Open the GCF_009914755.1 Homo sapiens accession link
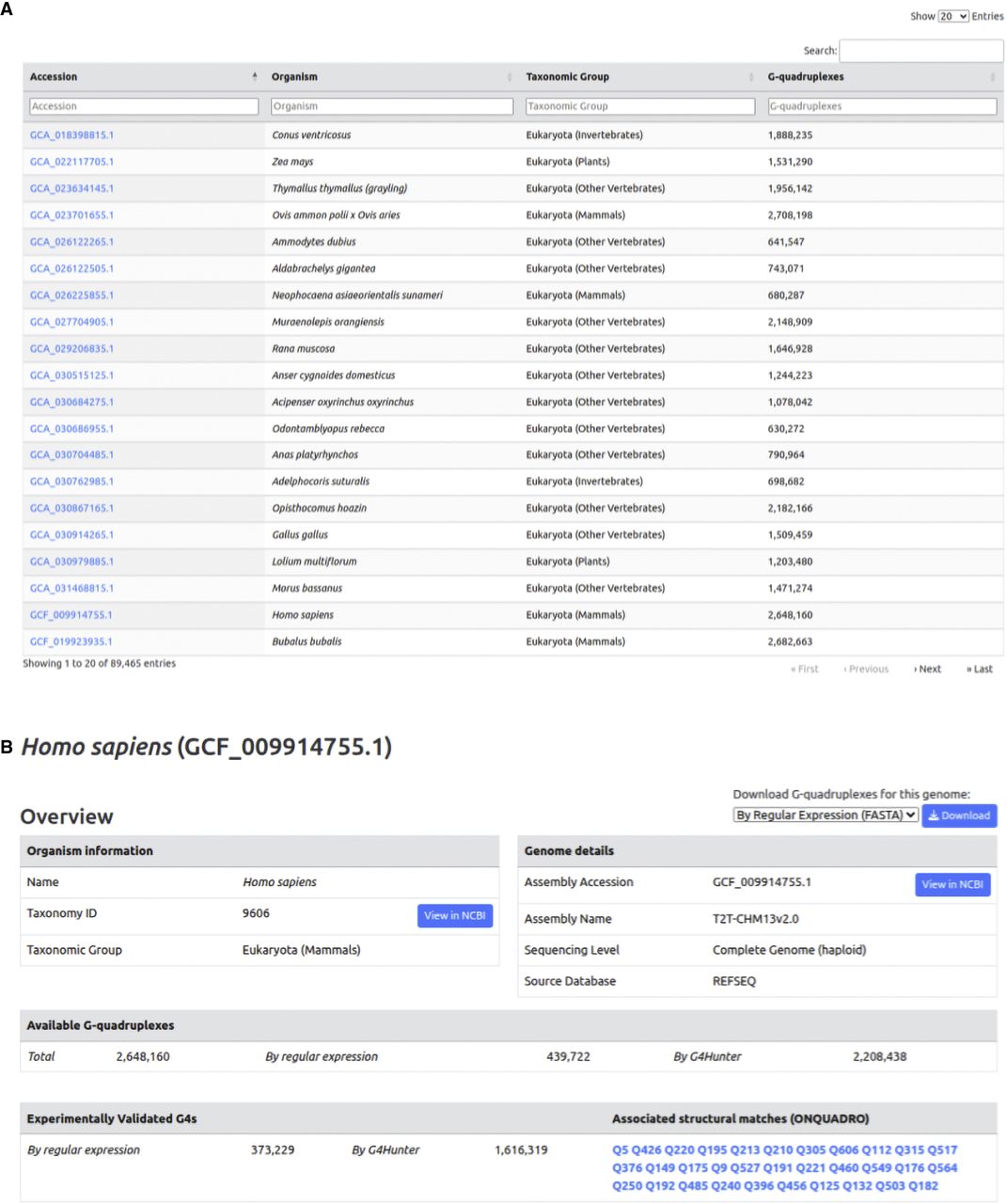 coord(71,615)
